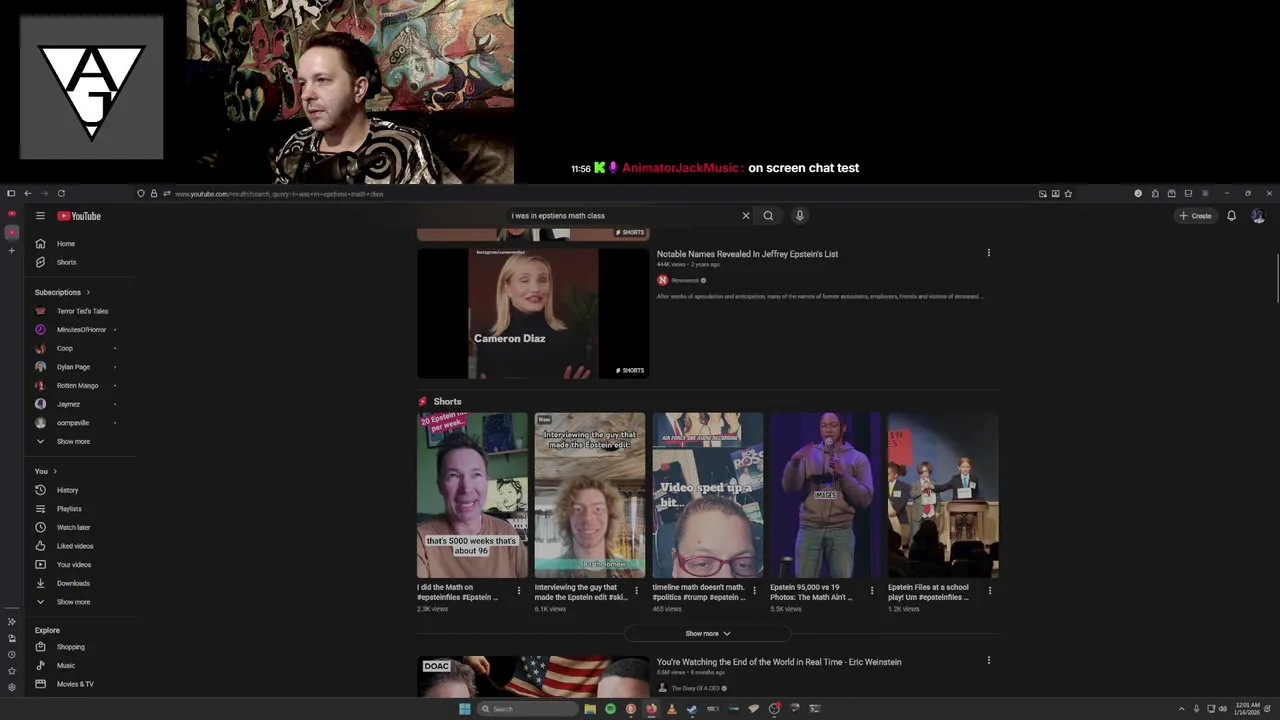Open the Subscriptions section heading
Image resolution: width=1280 pixels, height=720 pixels.
pyautogui.click(x=62, y=292)
